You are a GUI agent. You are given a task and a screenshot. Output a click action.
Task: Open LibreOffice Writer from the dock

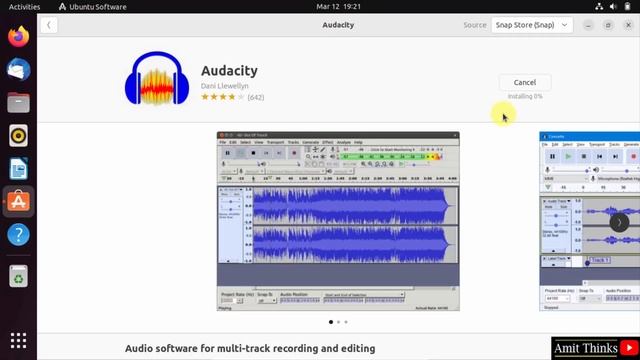coord(18,168)
